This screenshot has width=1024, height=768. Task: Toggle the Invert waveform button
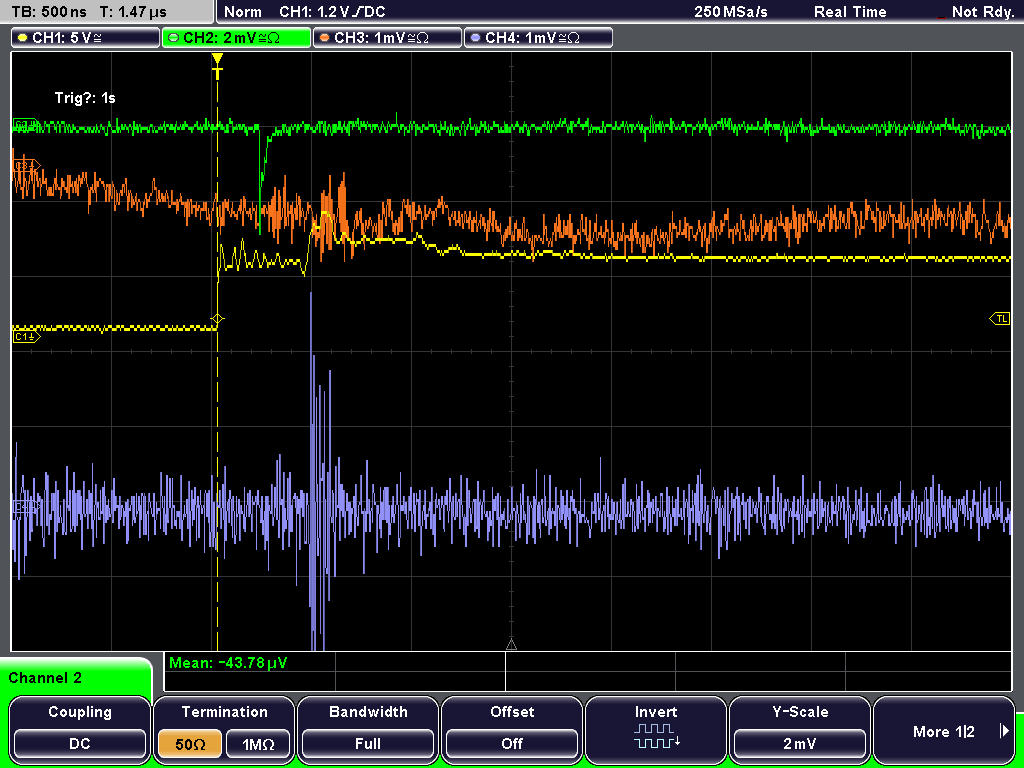656,728
